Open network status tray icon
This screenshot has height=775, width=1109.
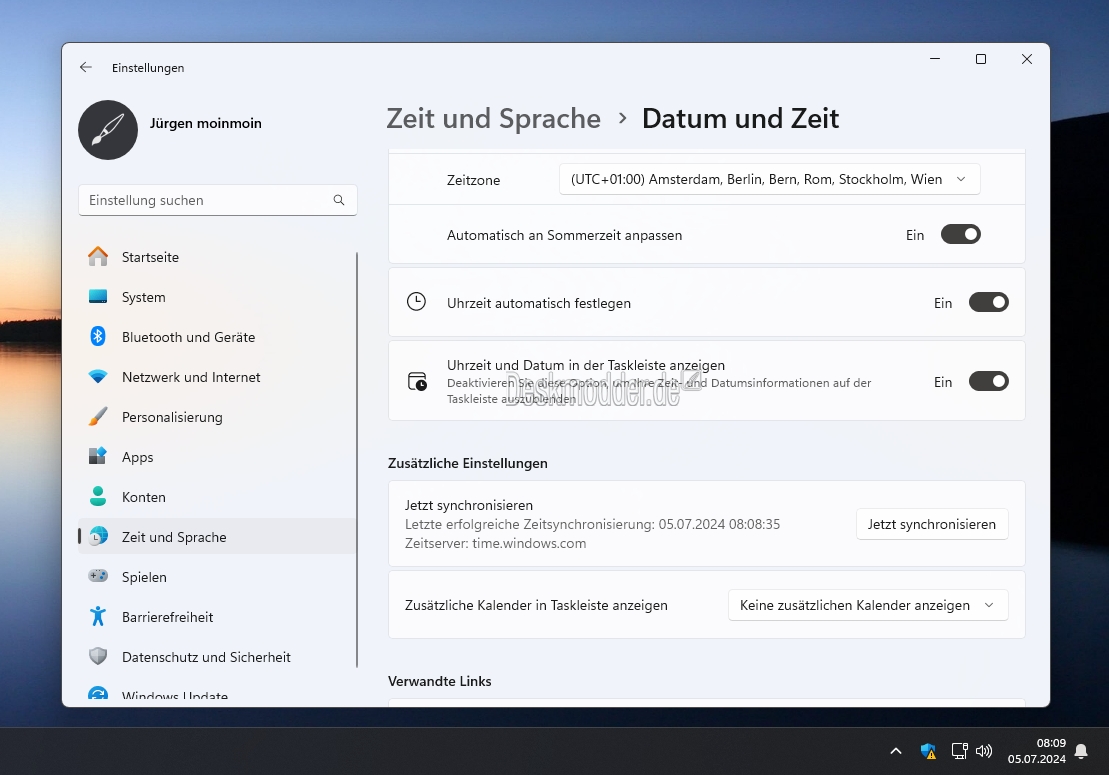tap(959, 751)
